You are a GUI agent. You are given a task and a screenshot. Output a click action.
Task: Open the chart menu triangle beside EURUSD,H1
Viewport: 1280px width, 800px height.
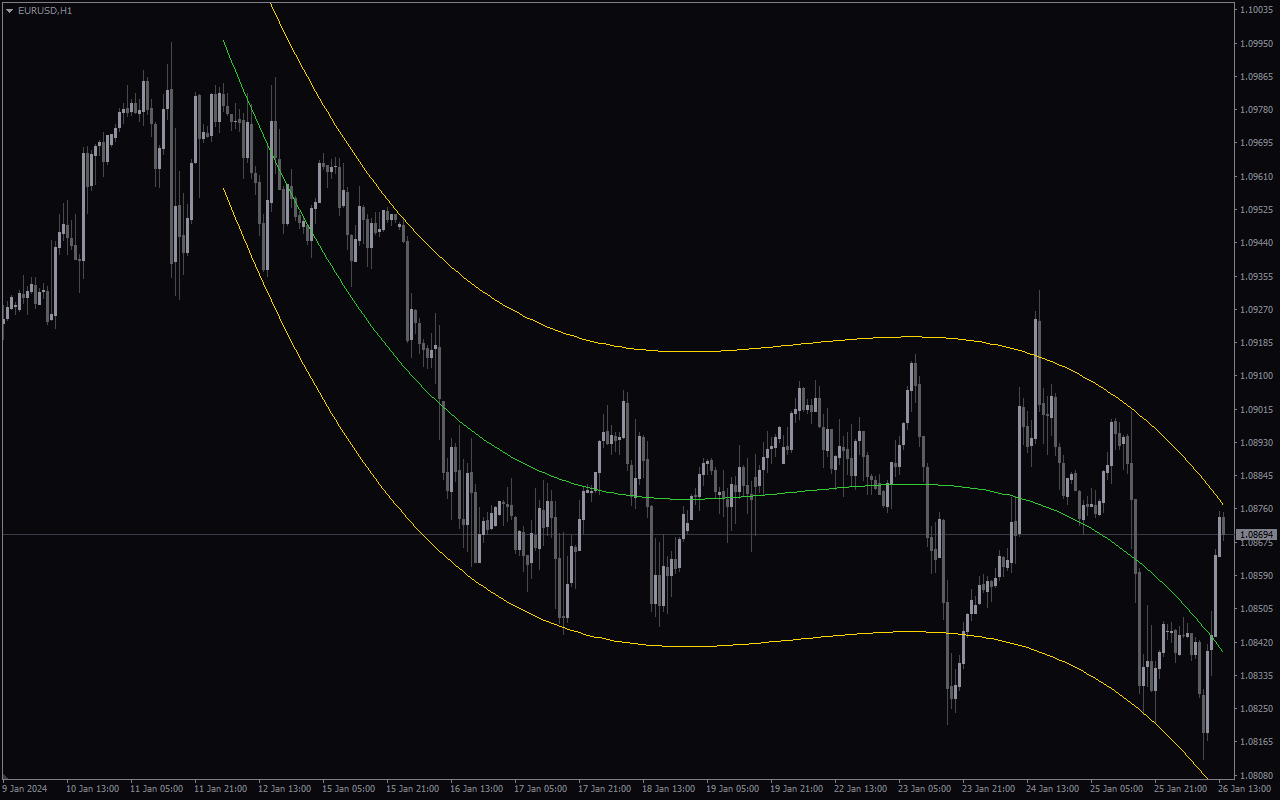pos(9,10)
